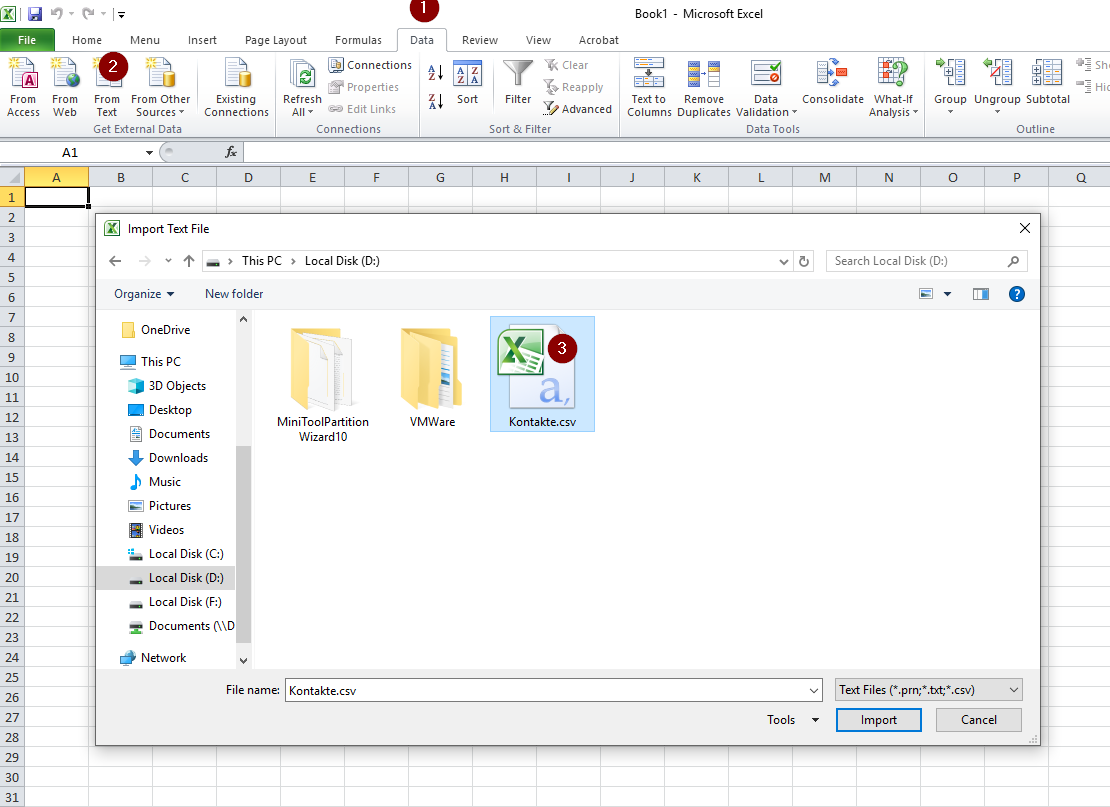Open the VMWare folder
The width and height of the screenshot is (1110, 807).
pos(432,377)
